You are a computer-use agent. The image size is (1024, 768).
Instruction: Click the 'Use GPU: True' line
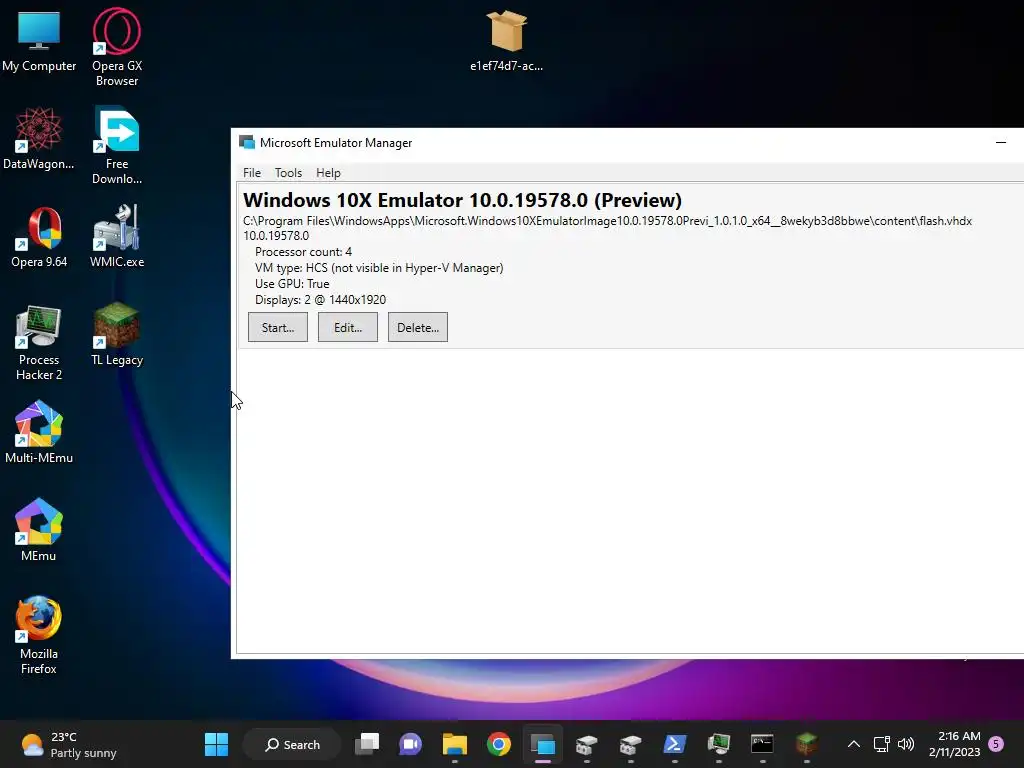(292, 283)
